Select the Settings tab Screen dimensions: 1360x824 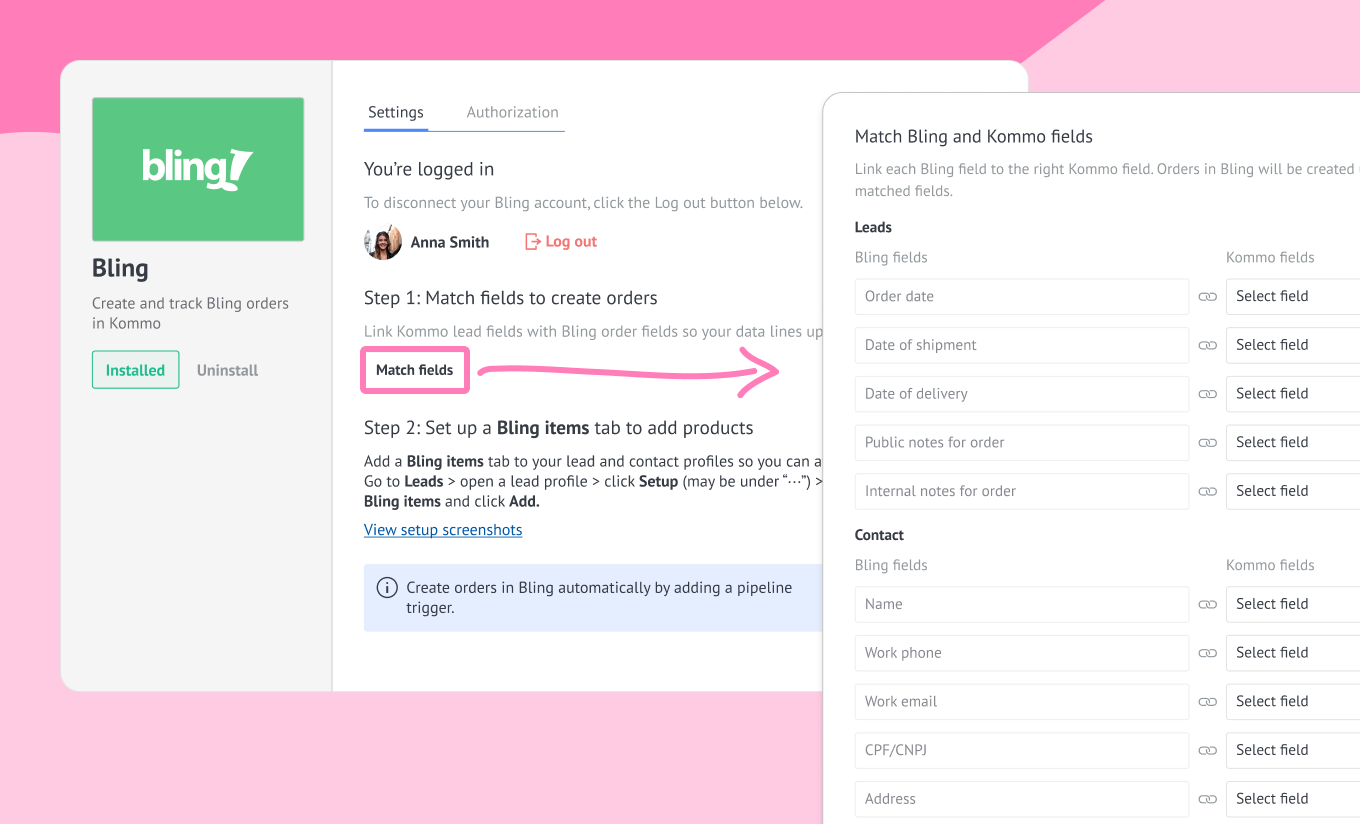(x=396, y=113)
